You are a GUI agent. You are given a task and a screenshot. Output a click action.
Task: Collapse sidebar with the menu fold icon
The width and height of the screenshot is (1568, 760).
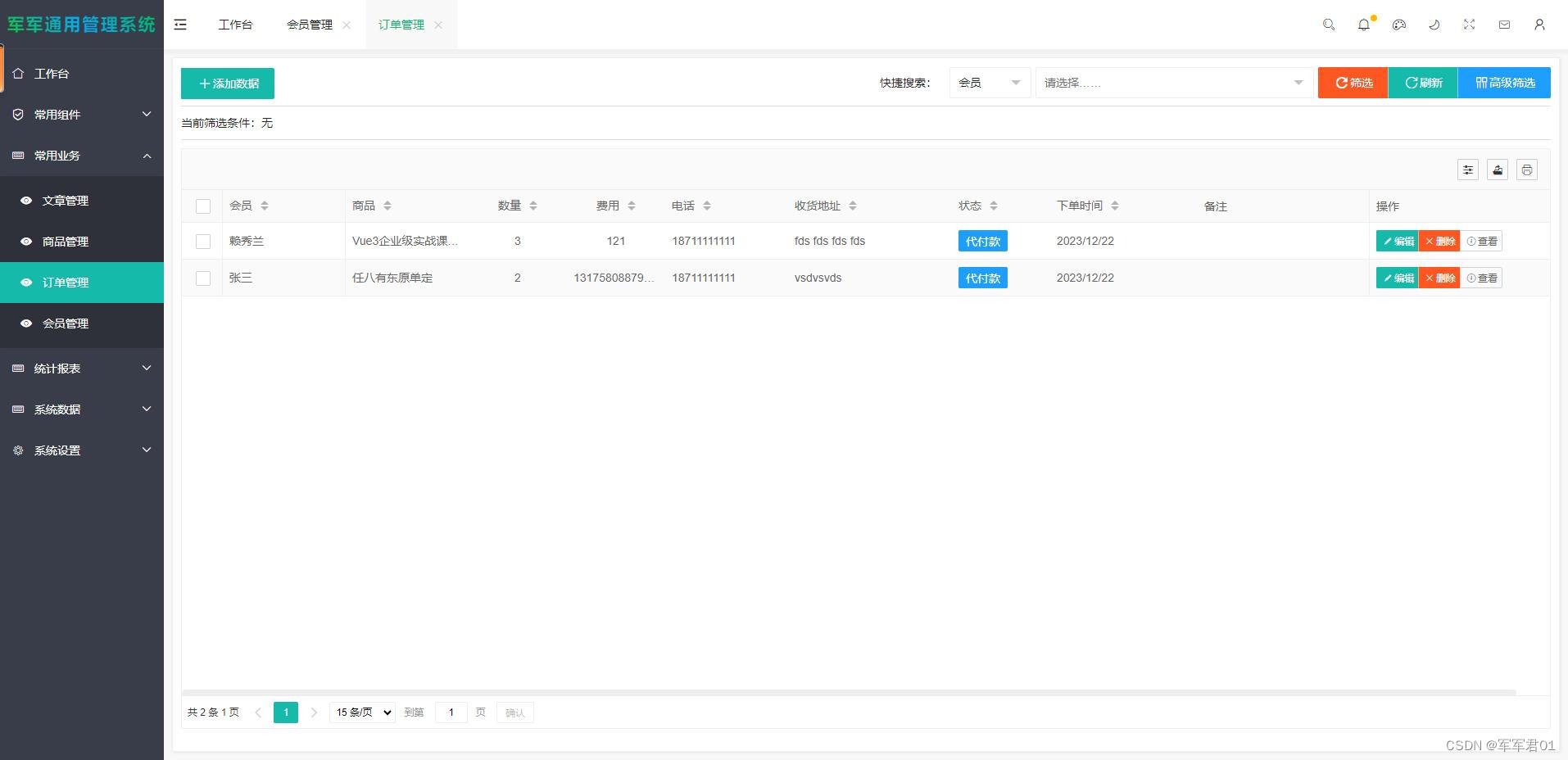coord(180,25)
